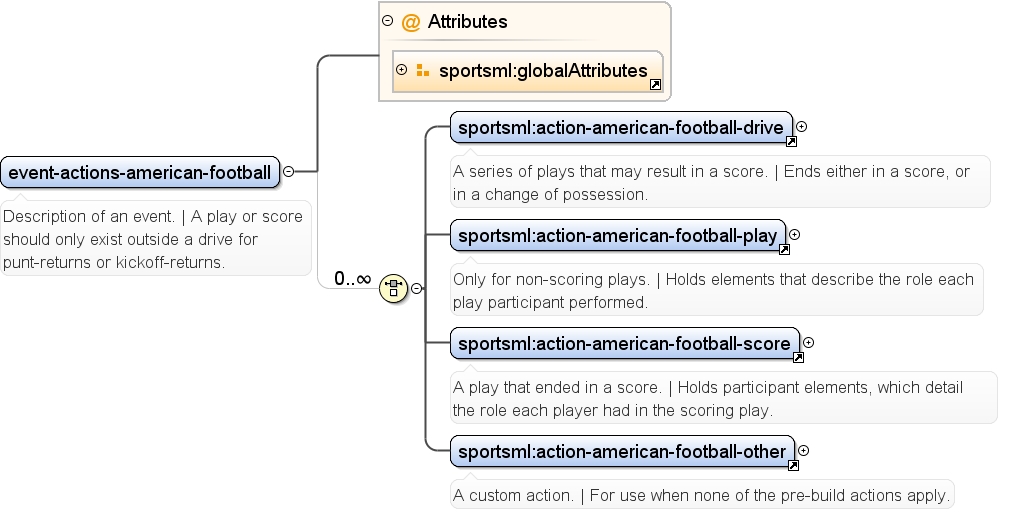
Task: Expand action-american-football-drive element
Action: (x=802, y=126)
